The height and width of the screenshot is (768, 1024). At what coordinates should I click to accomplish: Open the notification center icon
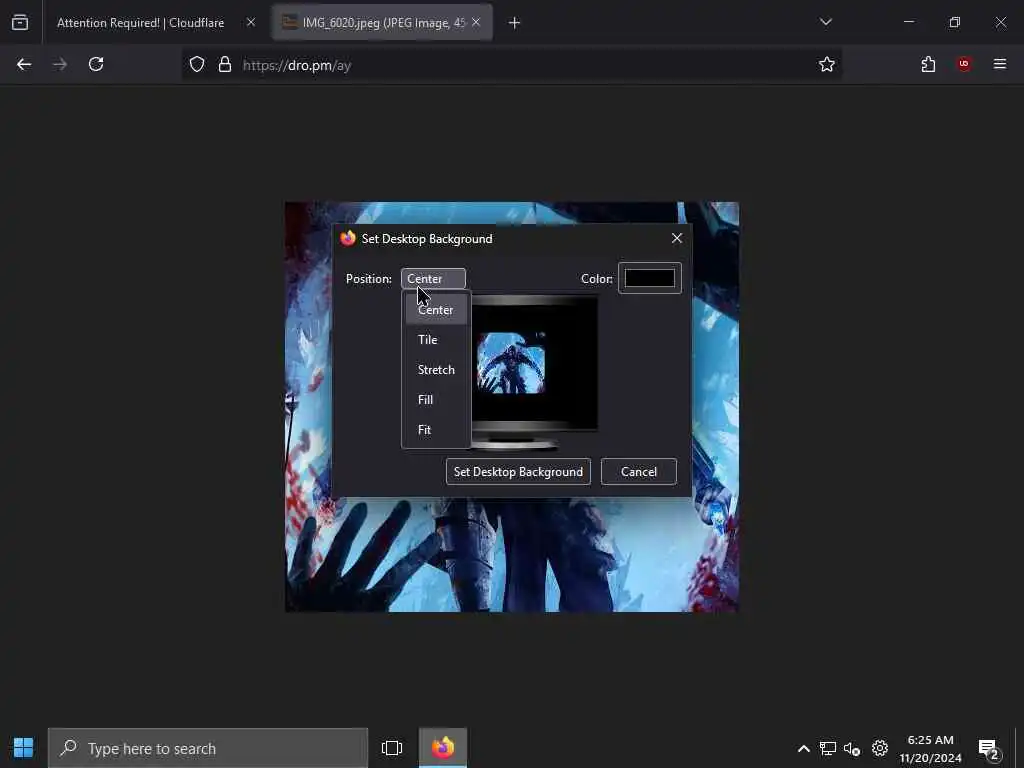[x=989, y=749]
